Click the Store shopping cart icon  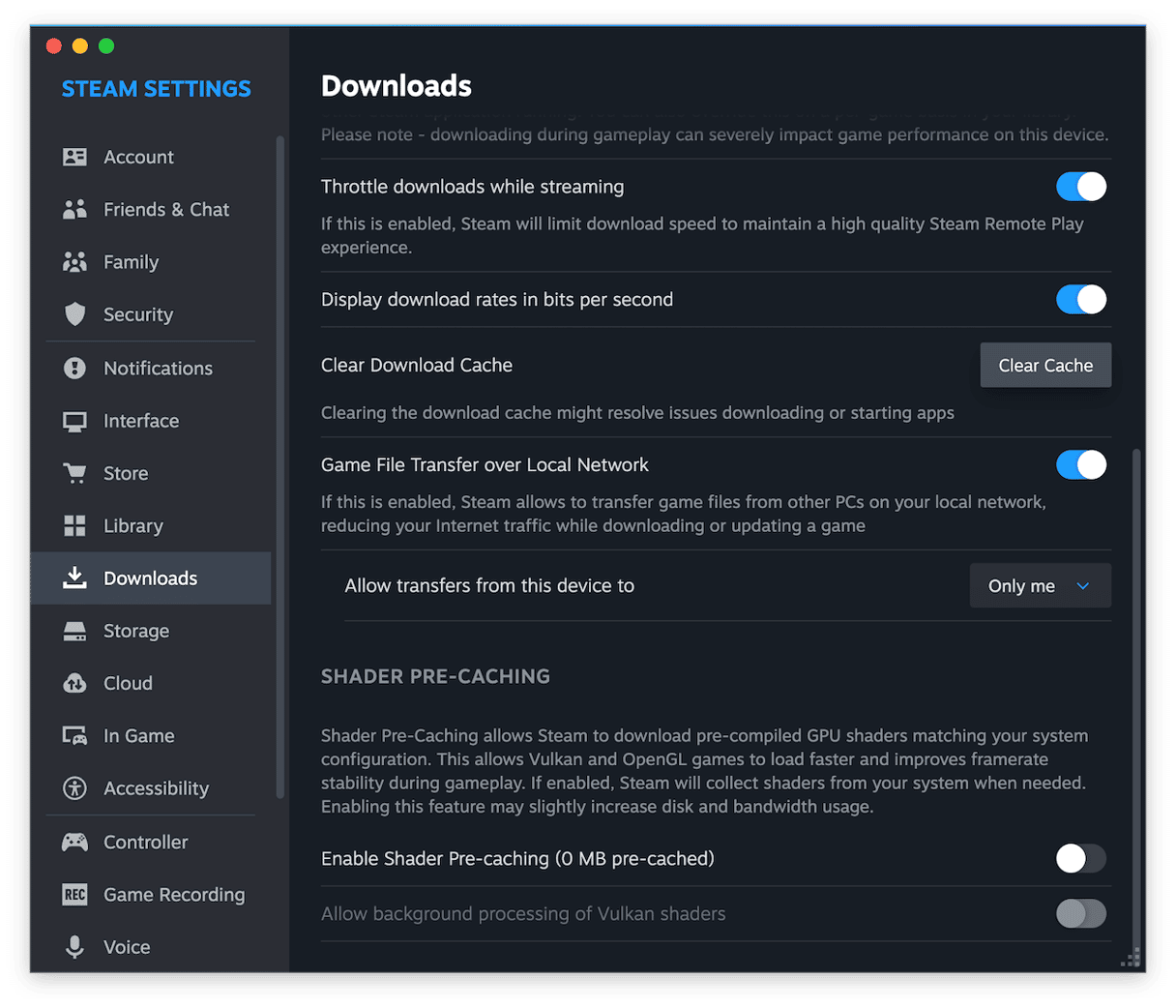[74, 473]
